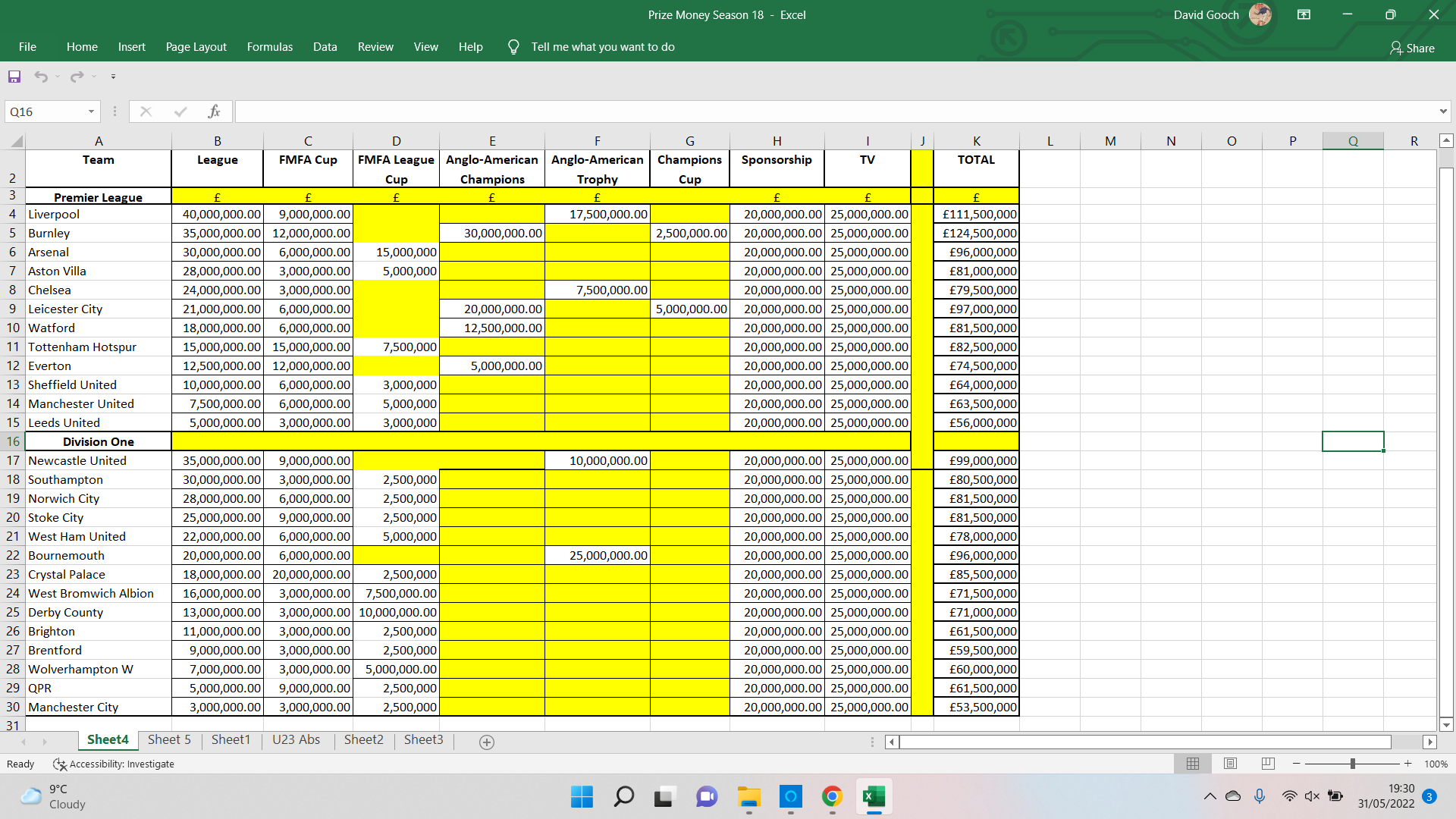Click the Tell me what you want field

tap(602, 47)
